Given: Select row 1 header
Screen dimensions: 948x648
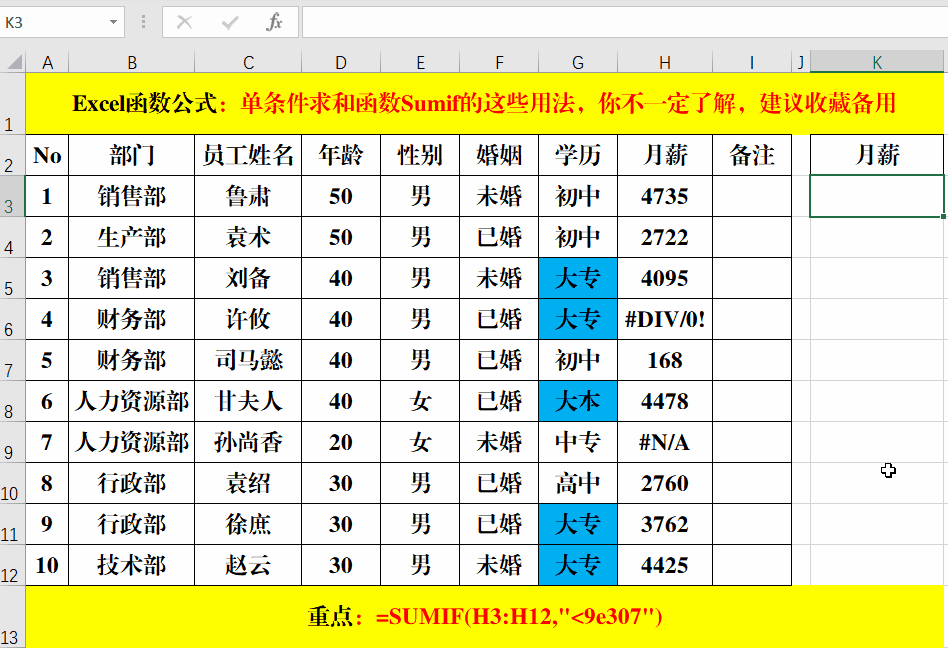Looking at the screenshot, I should pyautogui.click(x=12, y=103).
